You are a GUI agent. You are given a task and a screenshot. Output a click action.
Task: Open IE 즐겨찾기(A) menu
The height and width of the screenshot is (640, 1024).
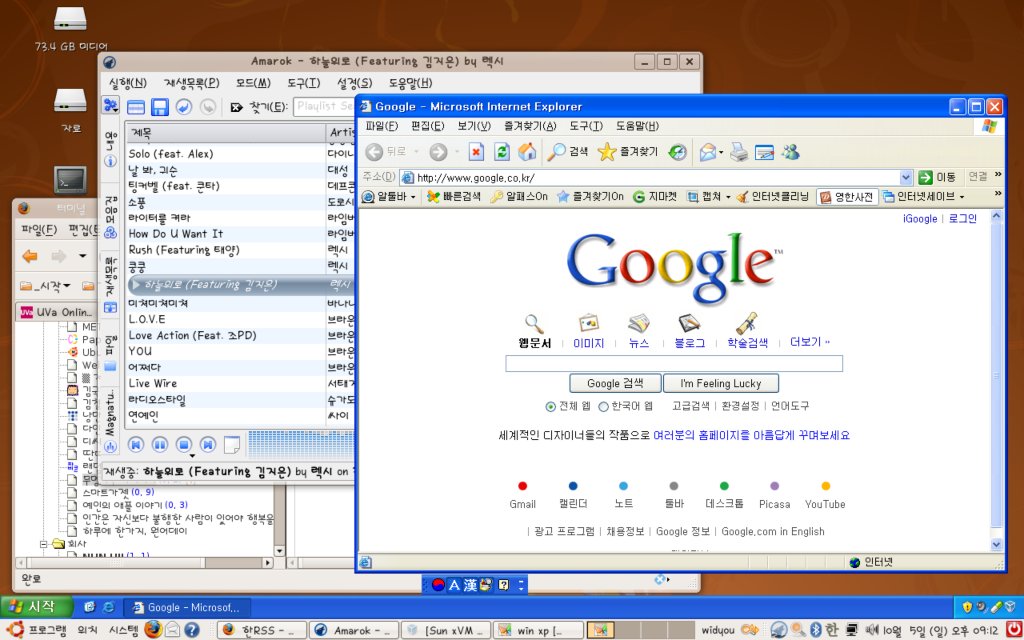point(530,126)
